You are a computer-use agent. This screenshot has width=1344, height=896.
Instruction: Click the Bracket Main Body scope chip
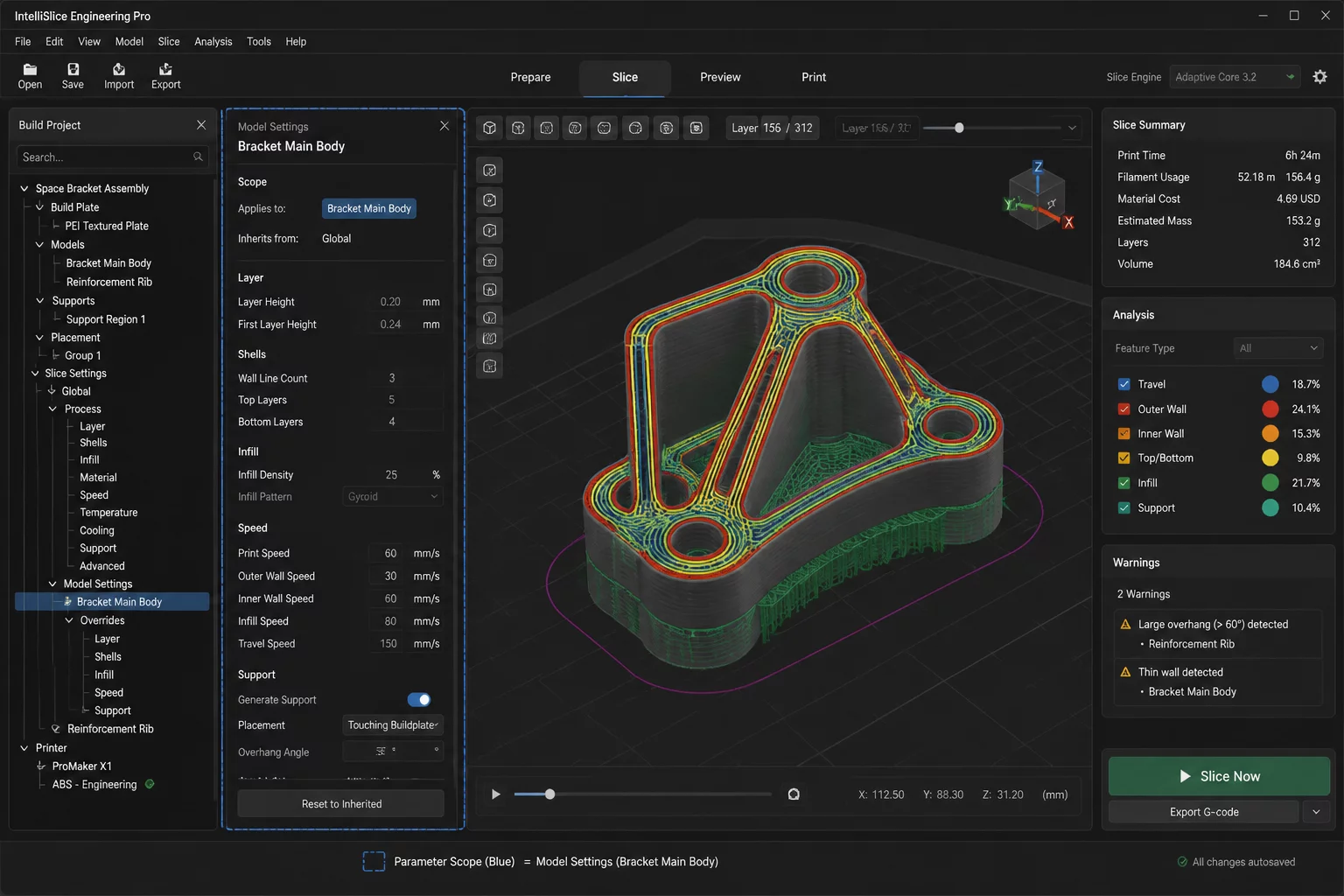coord(369,208)
